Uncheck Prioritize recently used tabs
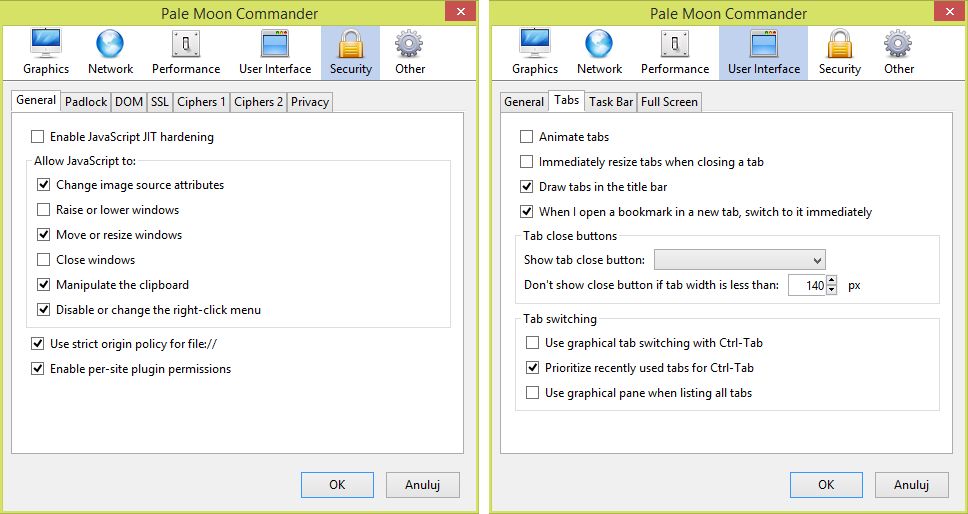The image size is (968, 514). coord(532,368)
